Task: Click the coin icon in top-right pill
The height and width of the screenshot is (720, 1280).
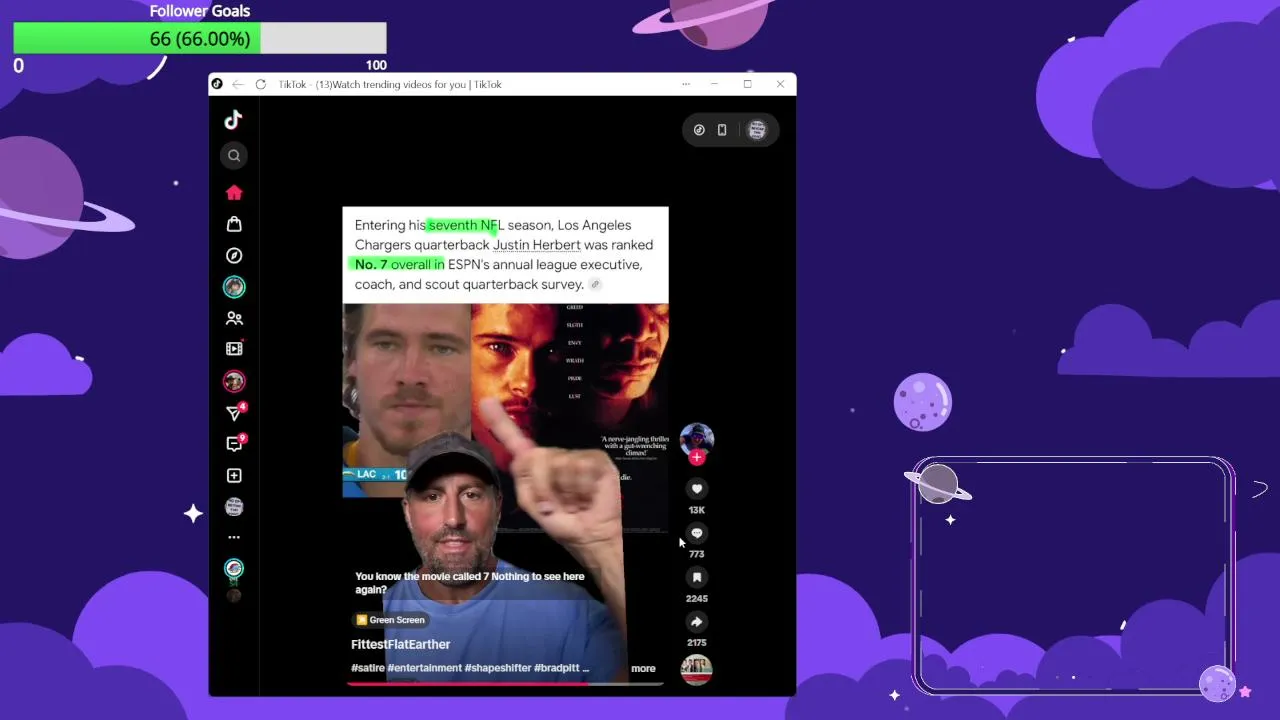Action: (699, 130)
